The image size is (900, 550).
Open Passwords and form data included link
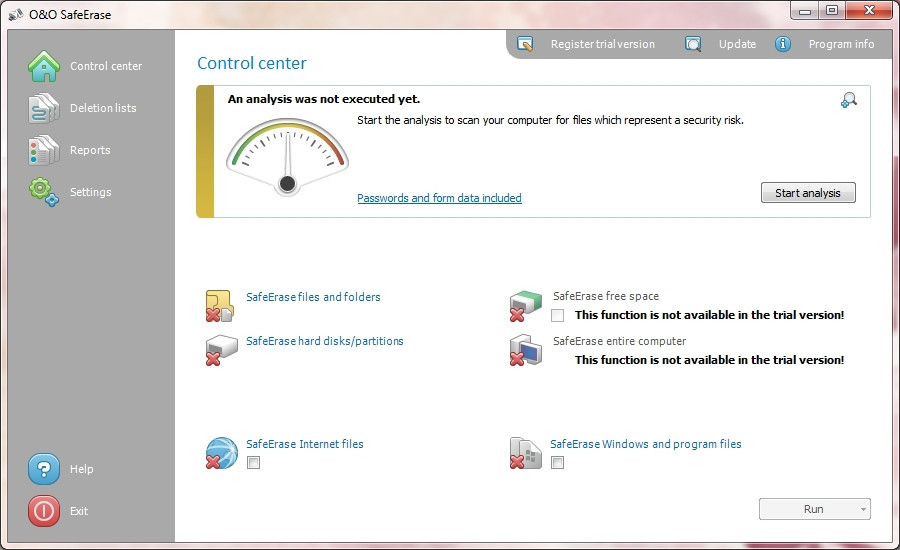pyautogui.click(x=439, y=198)
